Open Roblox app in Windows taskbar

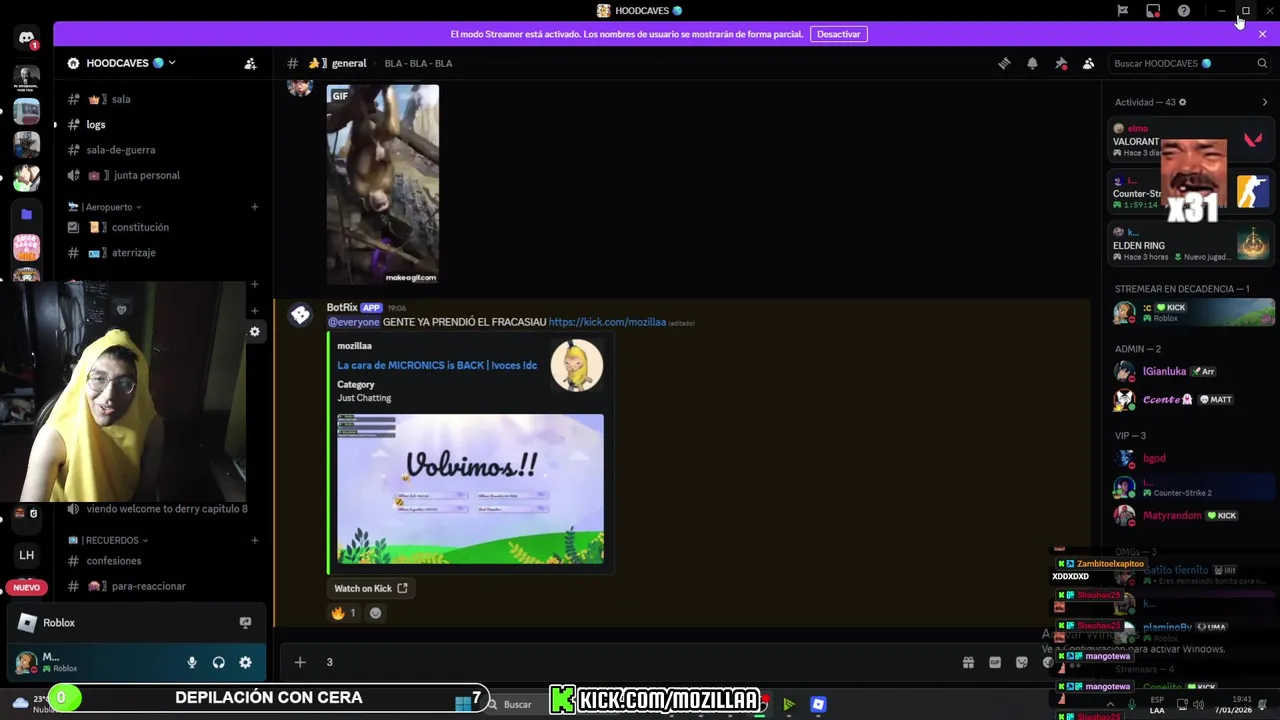click(818, 704)
